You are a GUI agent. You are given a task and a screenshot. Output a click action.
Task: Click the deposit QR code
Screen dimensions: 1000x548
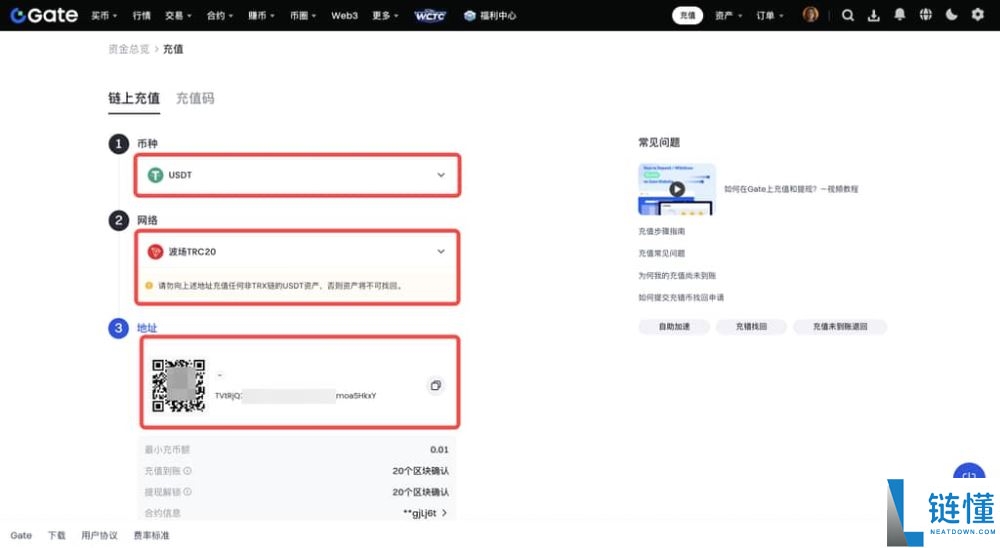(x=179, y=385)
